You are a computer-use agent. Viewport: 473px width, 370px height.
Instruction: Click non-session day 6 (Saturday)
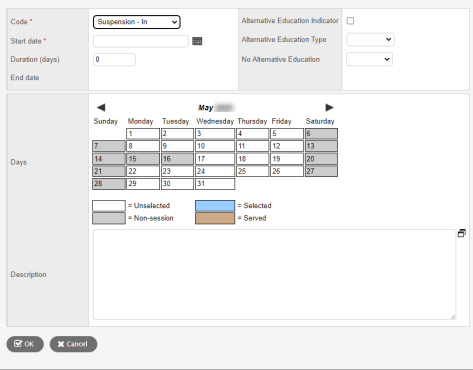[x=321, y=134]
